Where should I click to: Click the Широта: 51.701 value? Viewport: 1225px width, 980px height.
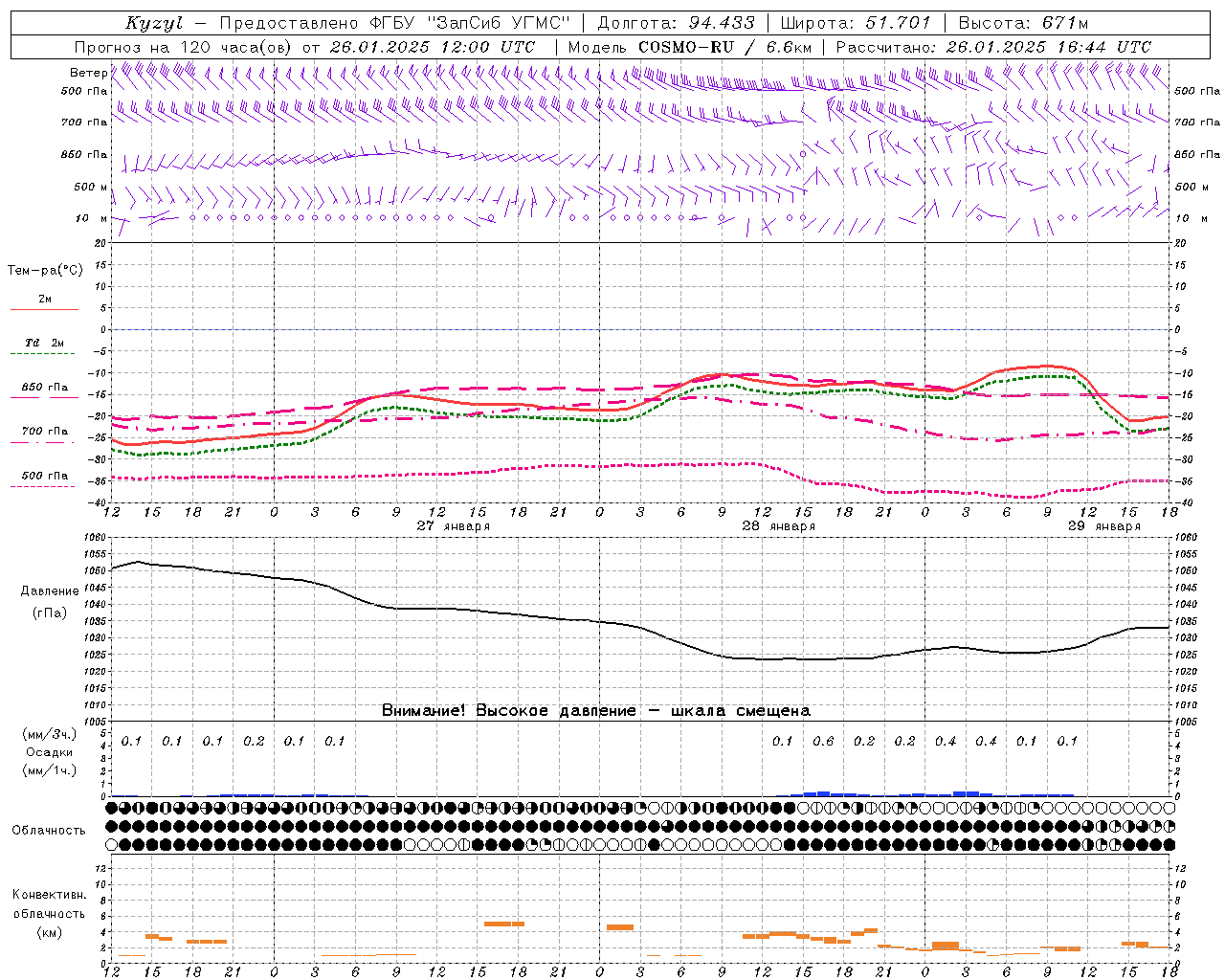[x=856, y=23]
